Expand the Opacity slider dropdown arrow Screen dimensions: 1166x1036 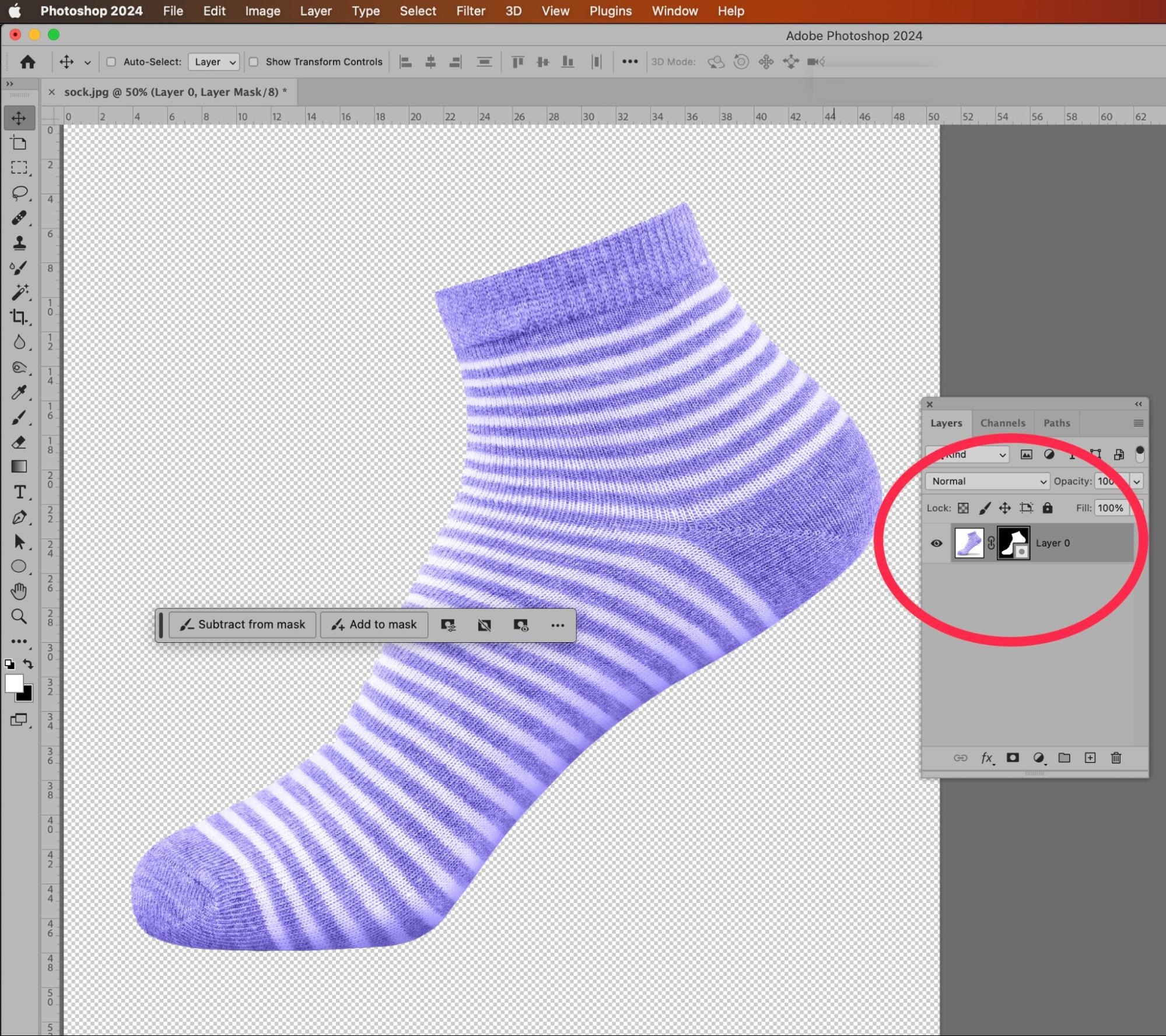pyautogui.click(x=1136, y=482)
